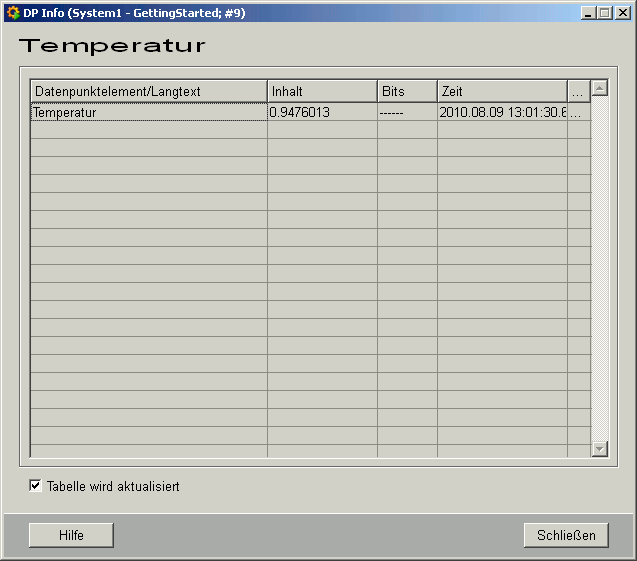637x561 pixels.
Task: Open help with the Hilfe button
Action: pos(71,536)
